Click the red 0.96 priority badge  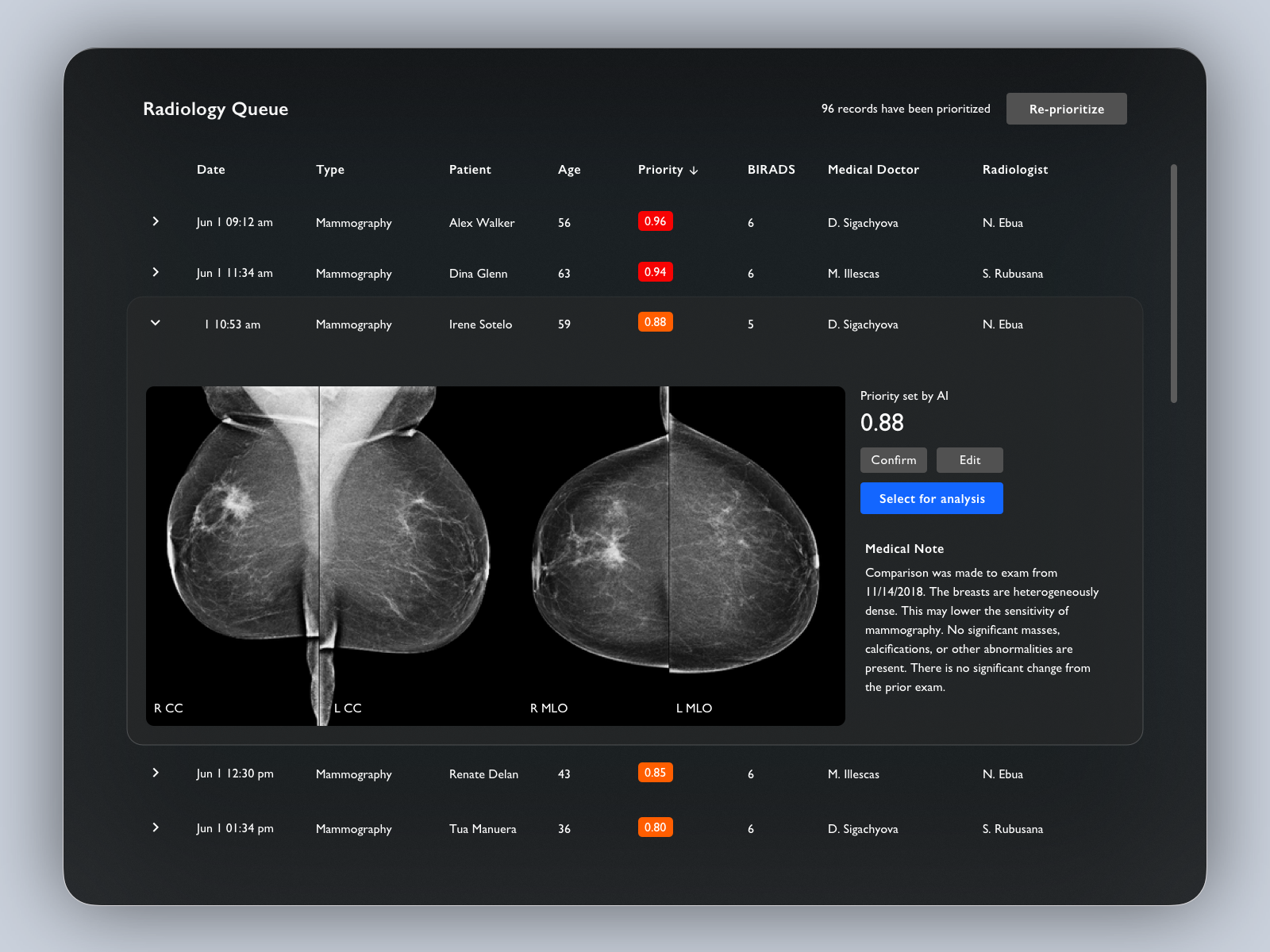(x=655, y=221)
